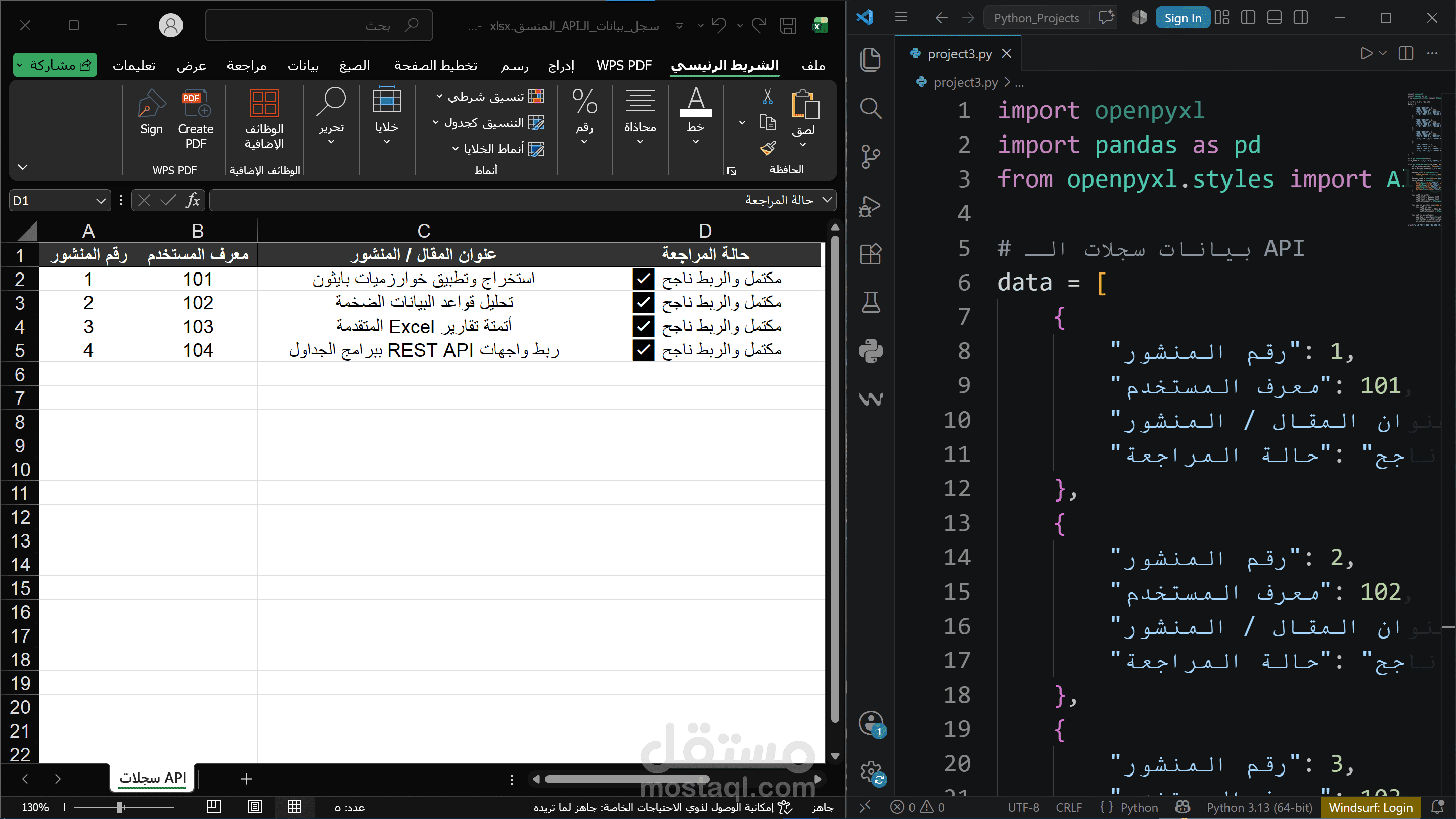Open the Testing flask view in VS Code

[871, 302]
